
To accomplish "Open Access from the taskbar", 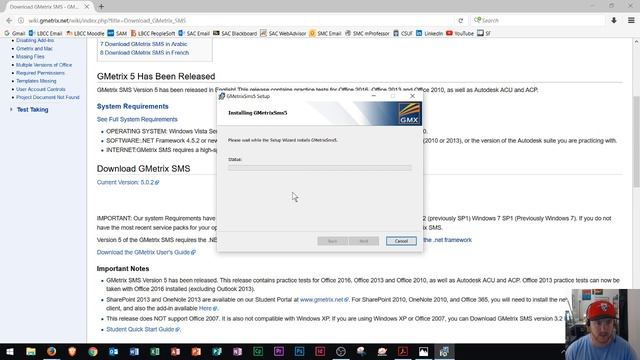I will click(176, 351).
